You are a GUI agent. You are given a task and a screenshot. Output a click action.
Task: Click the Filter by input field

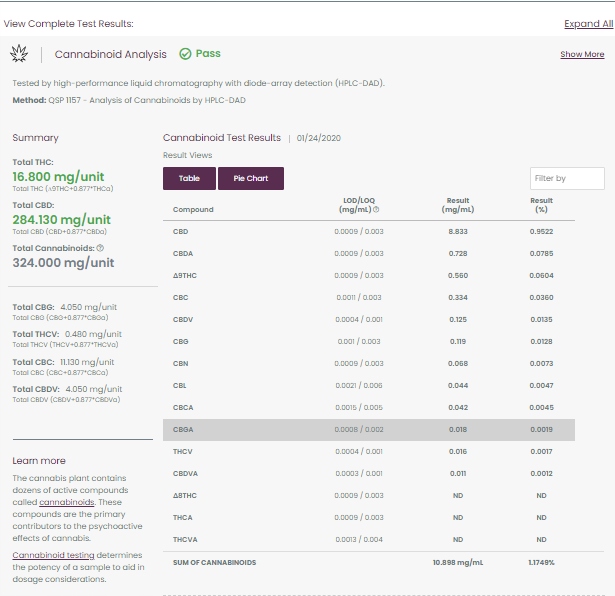567,178
